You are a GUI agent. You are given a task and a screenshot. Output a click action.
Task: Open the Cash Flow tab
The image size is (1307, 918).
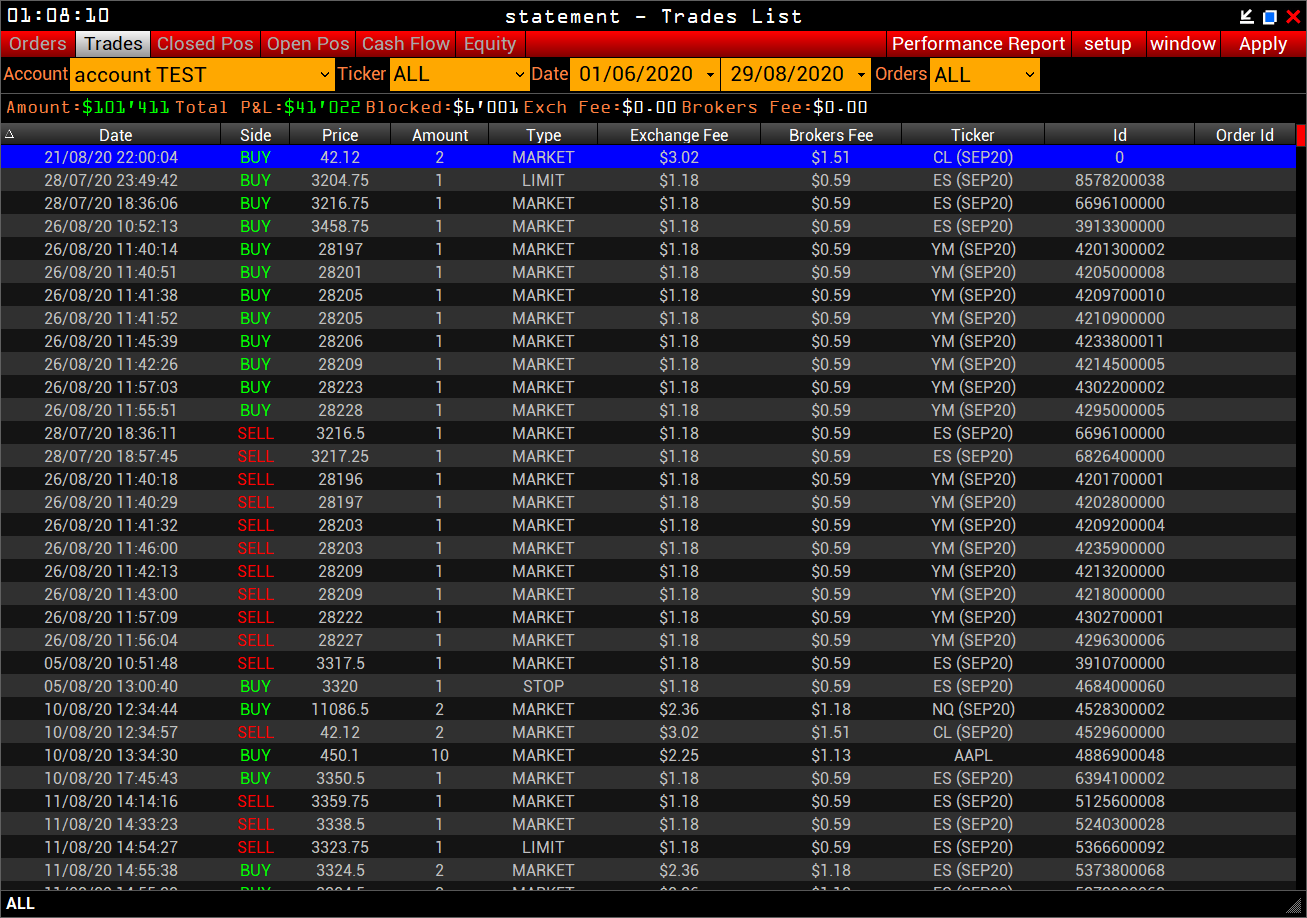pos(406,44)
